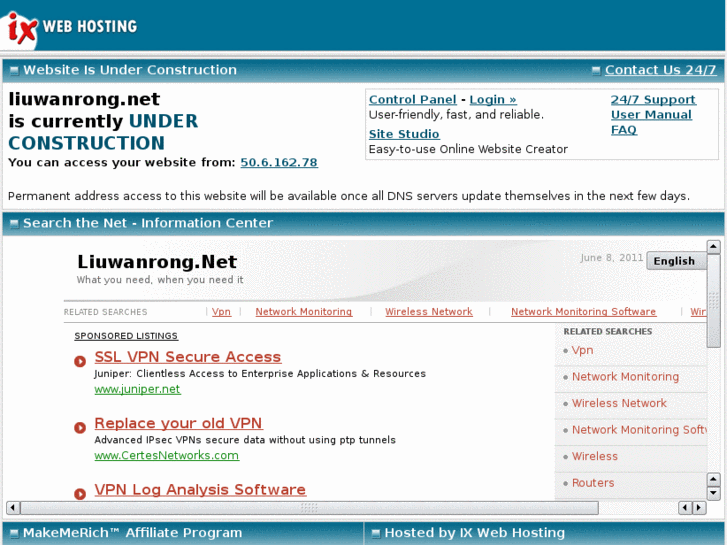Open the FAQ link
This screenshot has height=545, width=727.
click(624, 130)
